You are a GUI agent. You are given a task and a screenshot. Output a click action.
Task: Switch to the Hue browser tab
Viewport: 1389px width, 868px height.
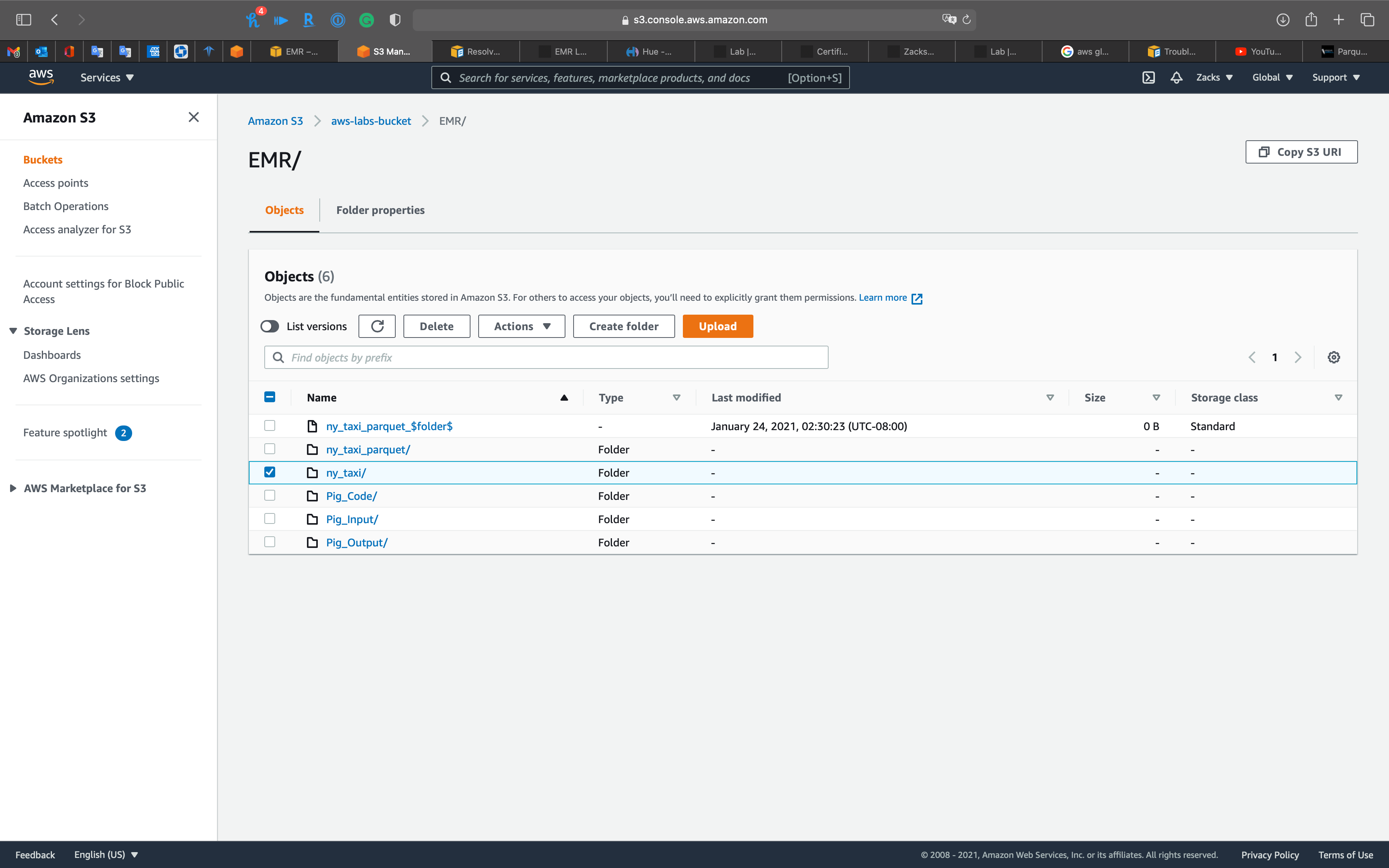pyautogui.click(x=650, y=52)
